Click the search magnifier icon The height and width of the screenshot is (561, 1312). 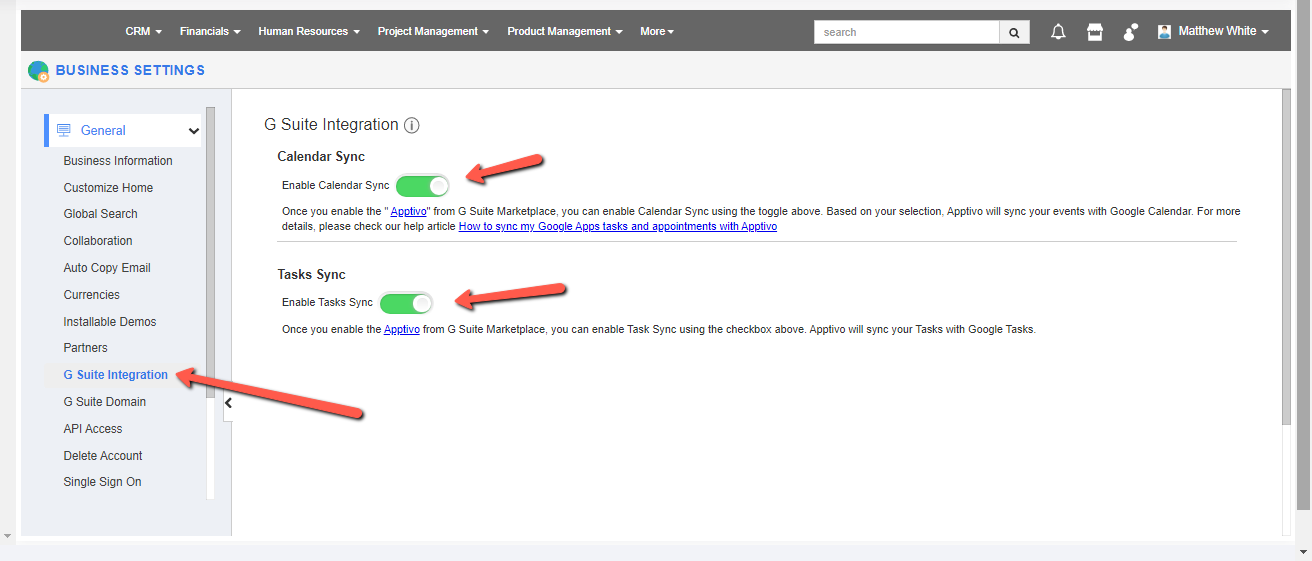point(1014,32)
